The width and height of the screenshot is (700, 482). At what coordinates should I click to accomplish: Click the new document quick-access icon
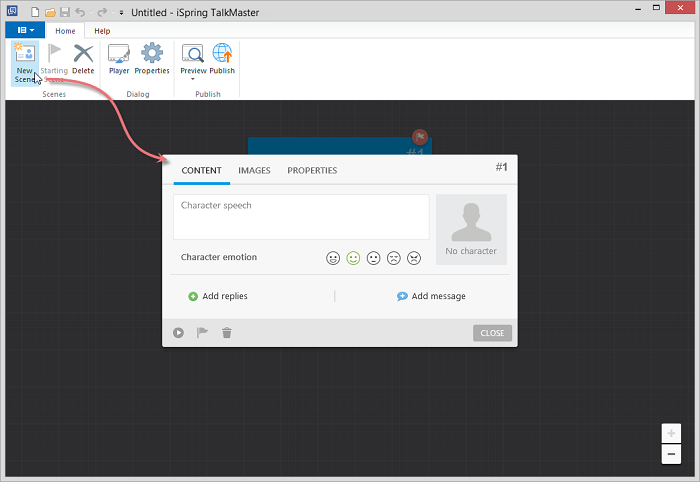(35, 12)
